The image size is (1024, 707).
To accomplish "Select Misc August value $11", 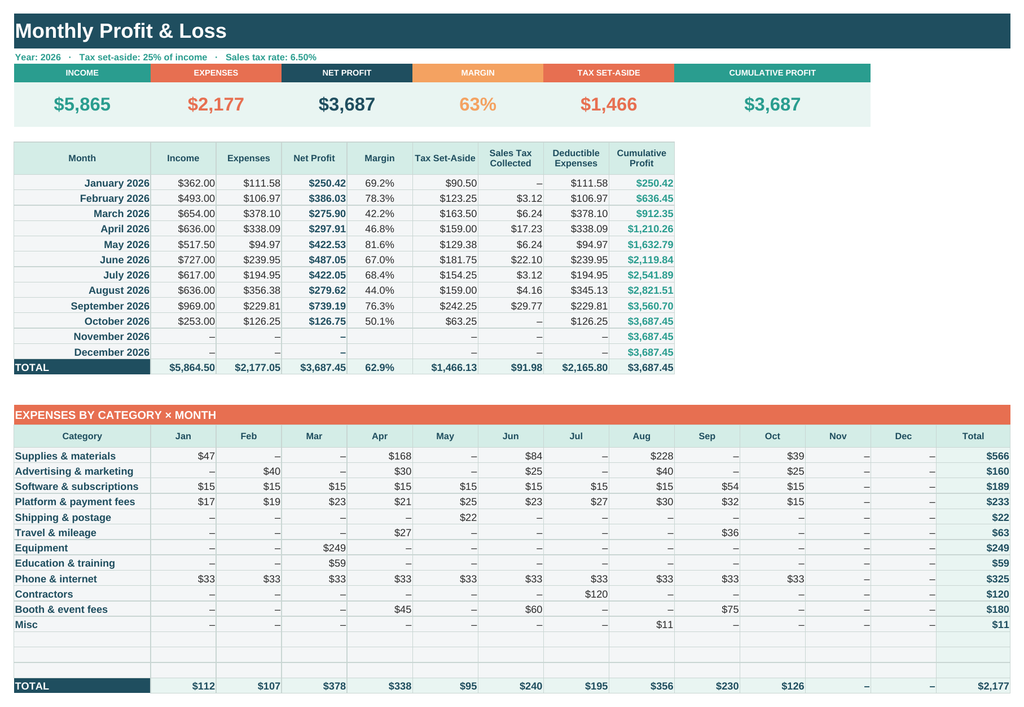I will point(641,624).
